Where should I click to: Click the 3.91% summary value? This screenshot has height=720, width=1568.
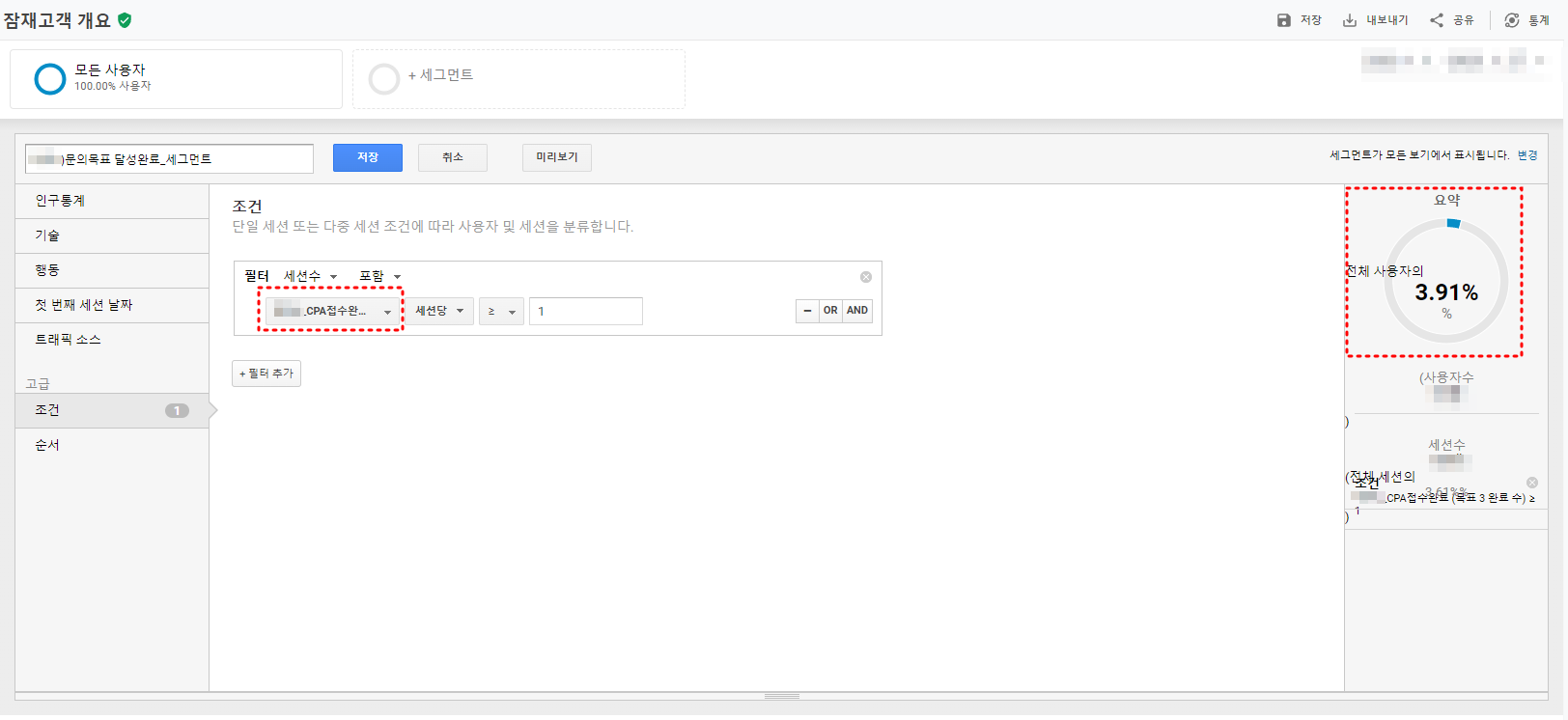pos(1446,292)
